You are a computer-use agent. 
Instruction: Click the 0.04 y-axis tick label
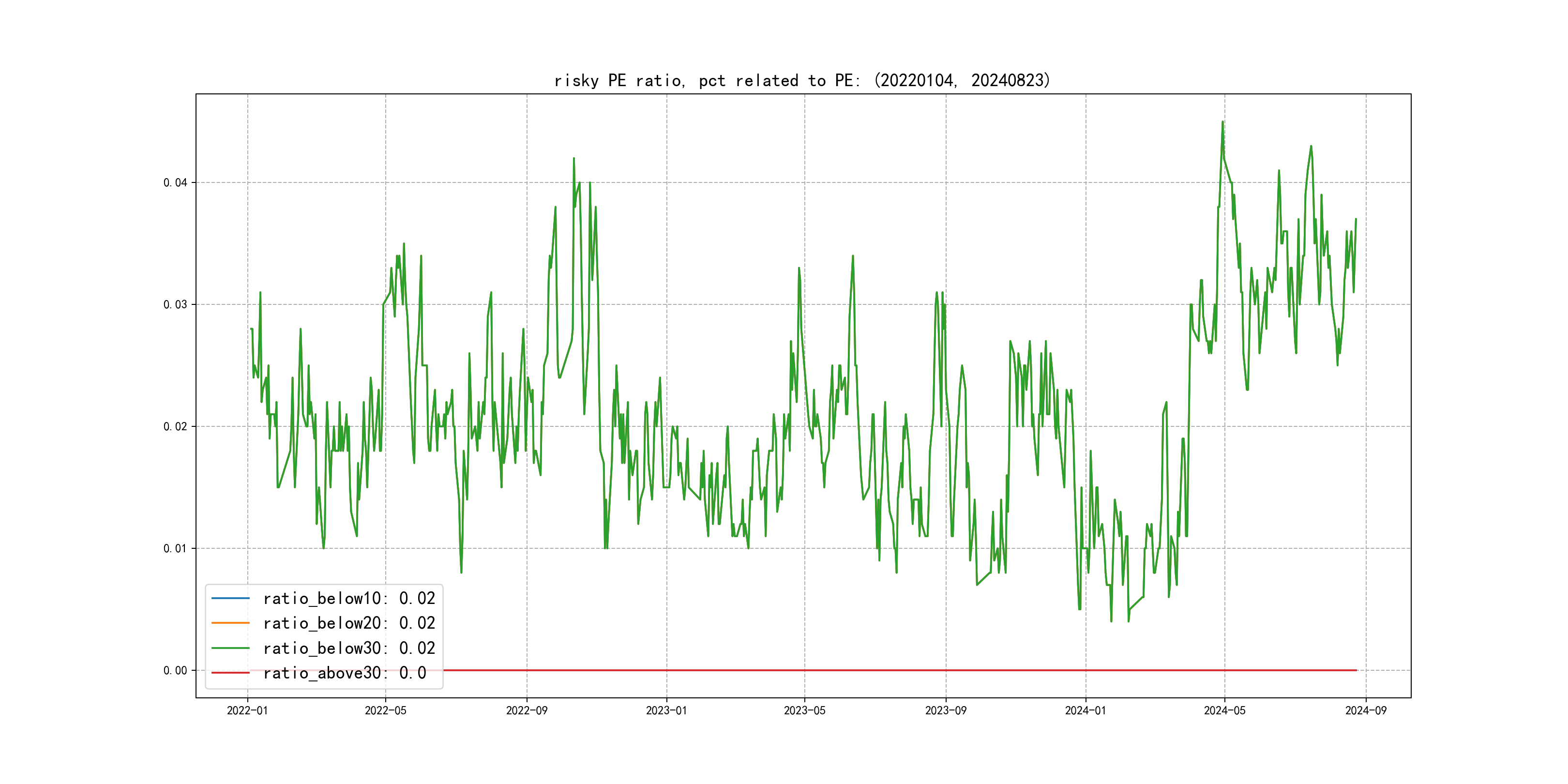click(x=175, y=182)
